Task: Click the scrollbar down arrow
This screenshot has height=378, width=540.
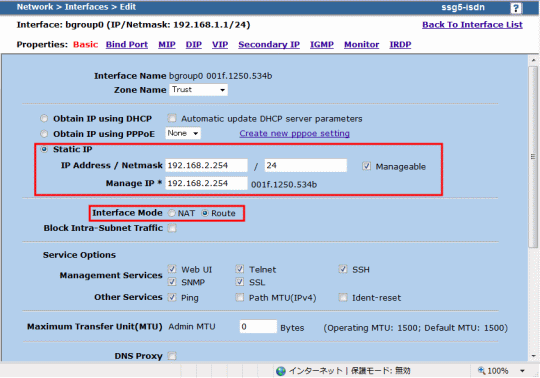Action: click(x=533, y=356)
